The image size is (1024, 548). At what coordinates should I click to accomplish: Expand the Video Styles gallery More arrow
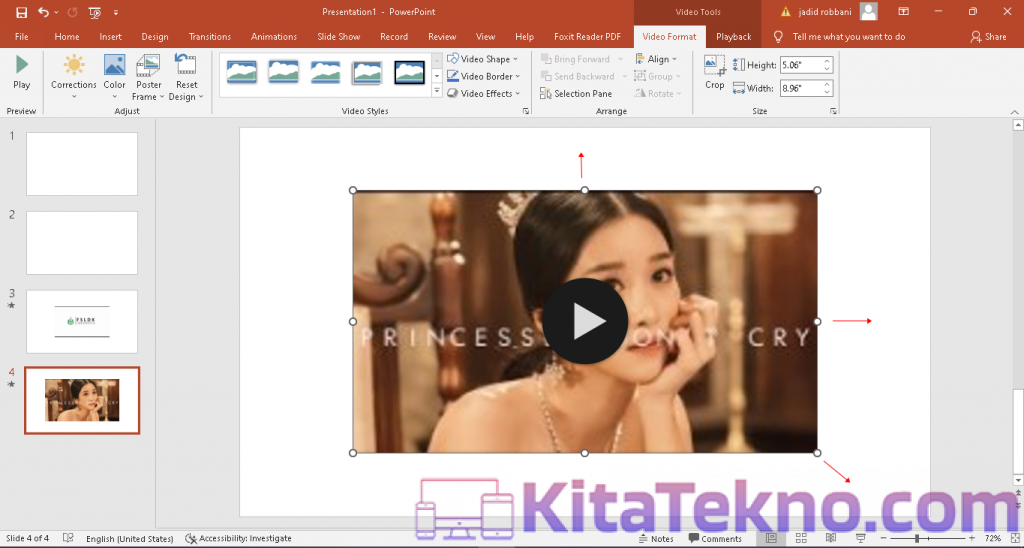click(x=437, y=91)
